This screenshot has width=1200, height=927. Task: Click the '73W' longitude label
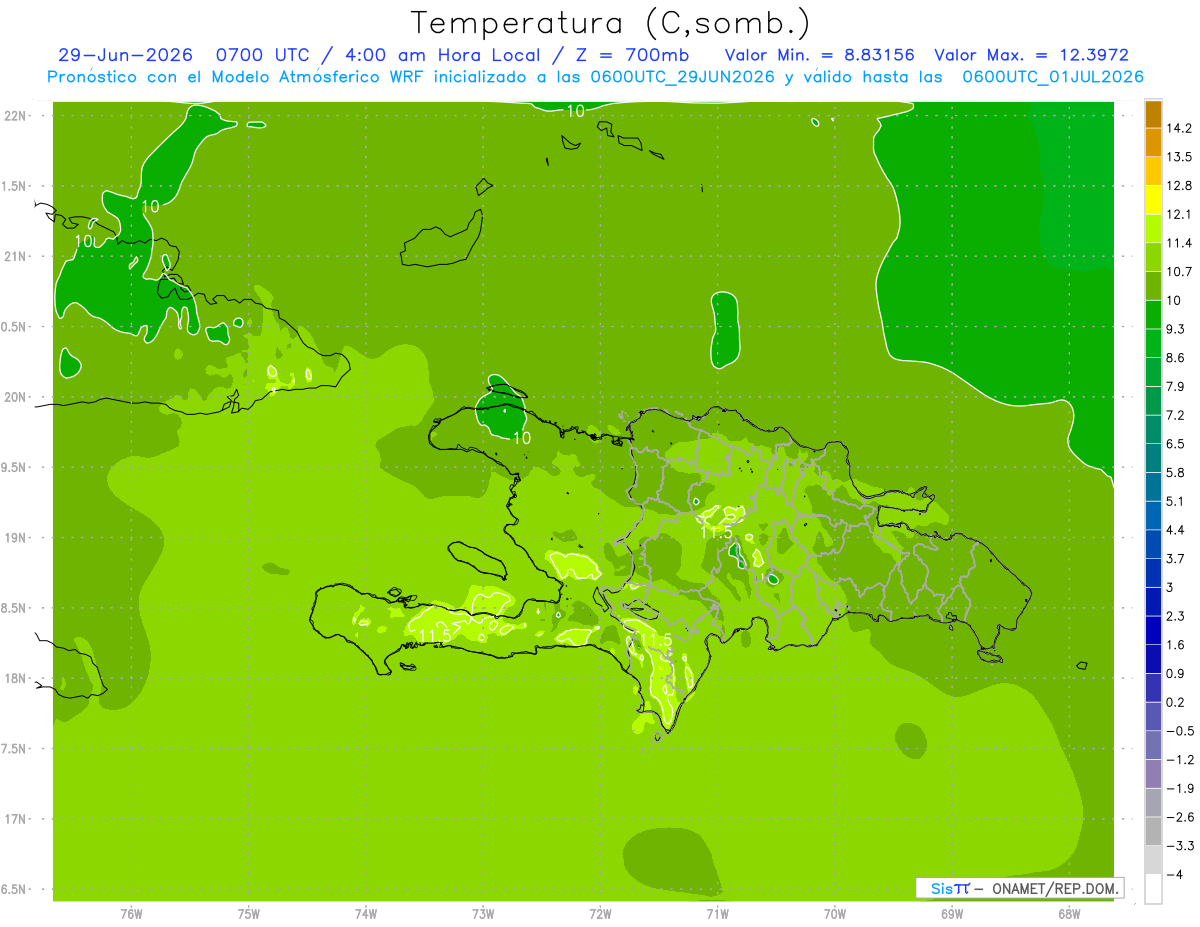(x=483, y=914)
